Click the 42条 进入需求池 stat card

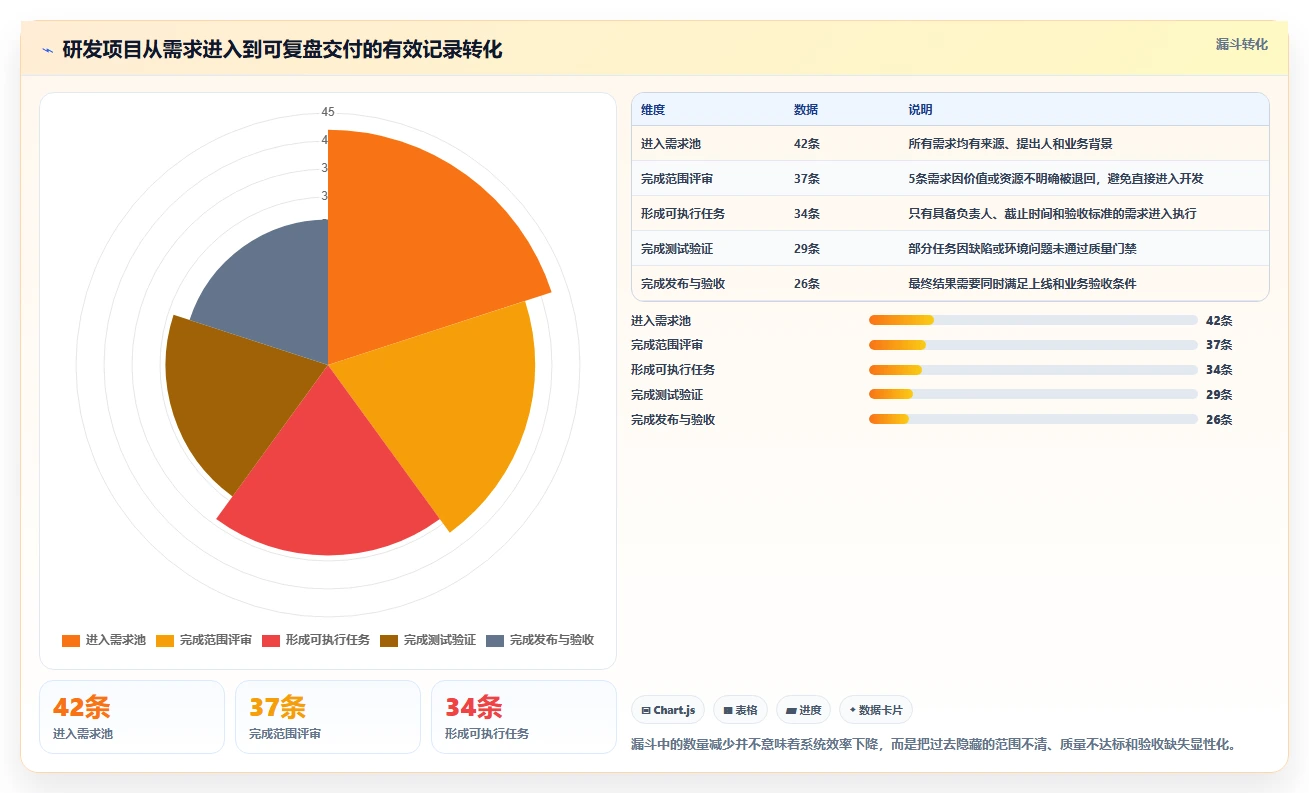pos(132,717)
